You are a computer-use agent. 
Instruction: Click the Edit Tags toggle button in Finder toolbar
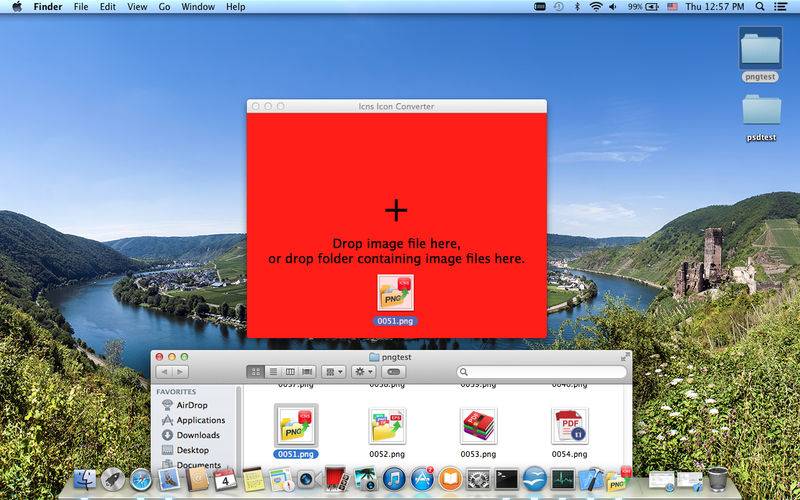394,372
